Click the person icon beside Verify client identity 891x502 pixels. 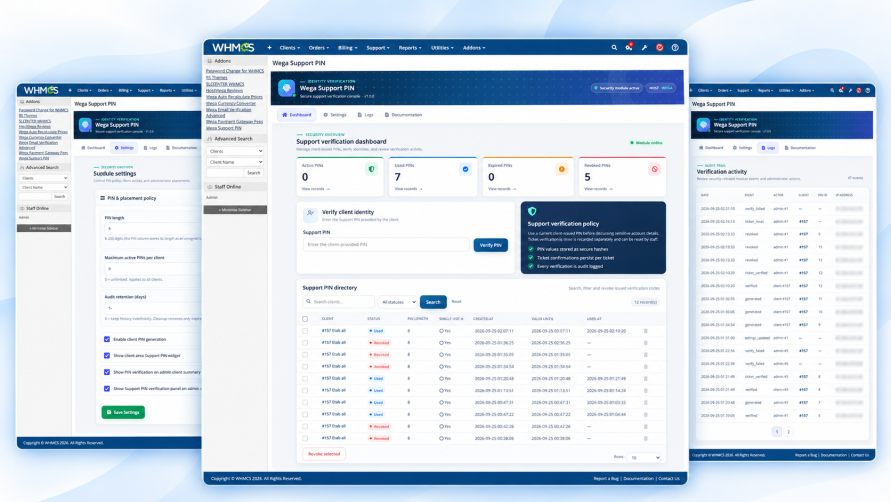pyautogui.click(x=310, y=214)
